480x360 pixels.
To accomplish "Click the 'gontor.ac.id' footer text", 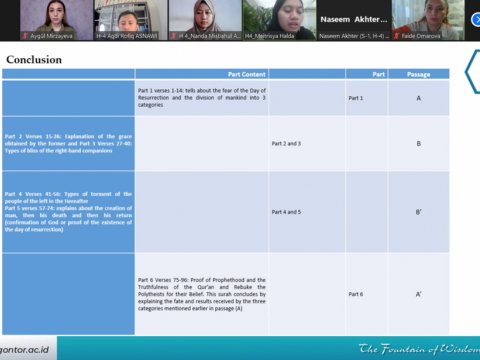I will [x=24, y=350].
